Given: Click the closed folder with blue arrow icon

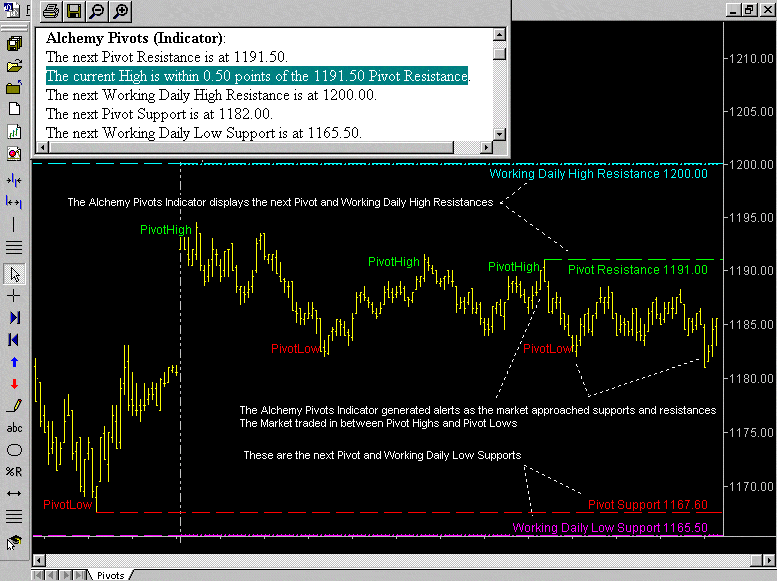Looking at the screenshot, I should [14, 87].
